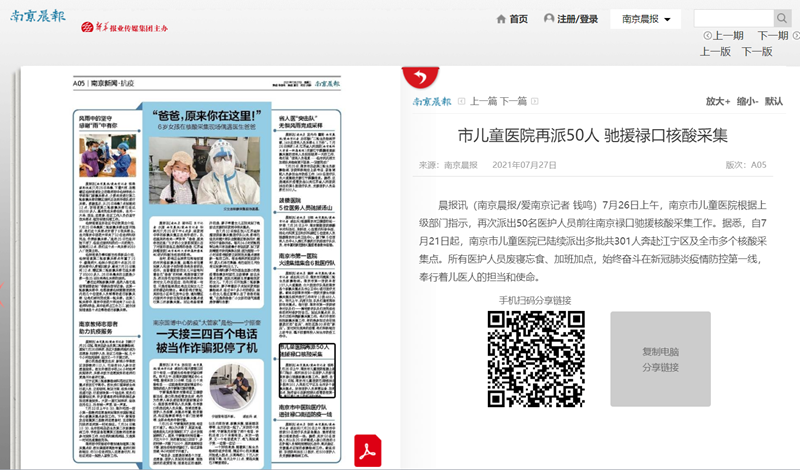Click the home icon beside 首页
This screenshot has height=470, width=800.
pos(501,19)
